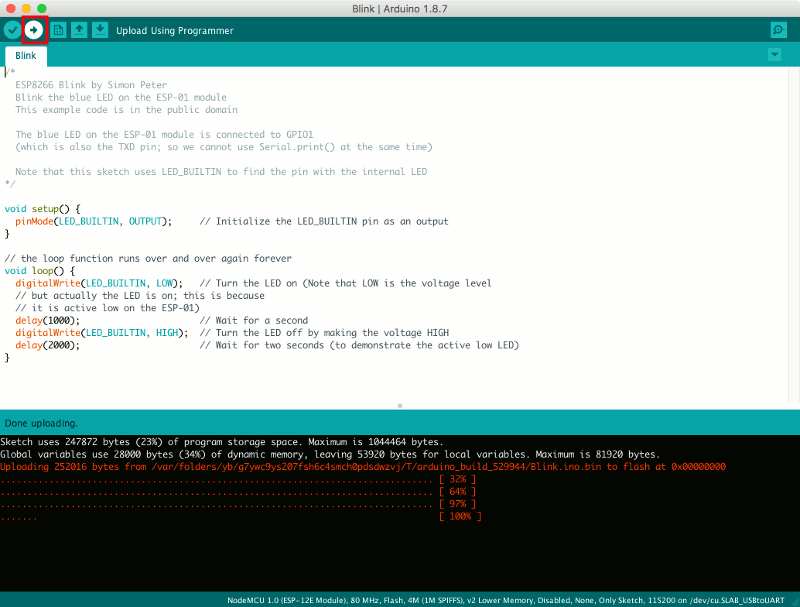800x607 pixels.
Task: Click the green zoom window button
Action: (42, 9)
